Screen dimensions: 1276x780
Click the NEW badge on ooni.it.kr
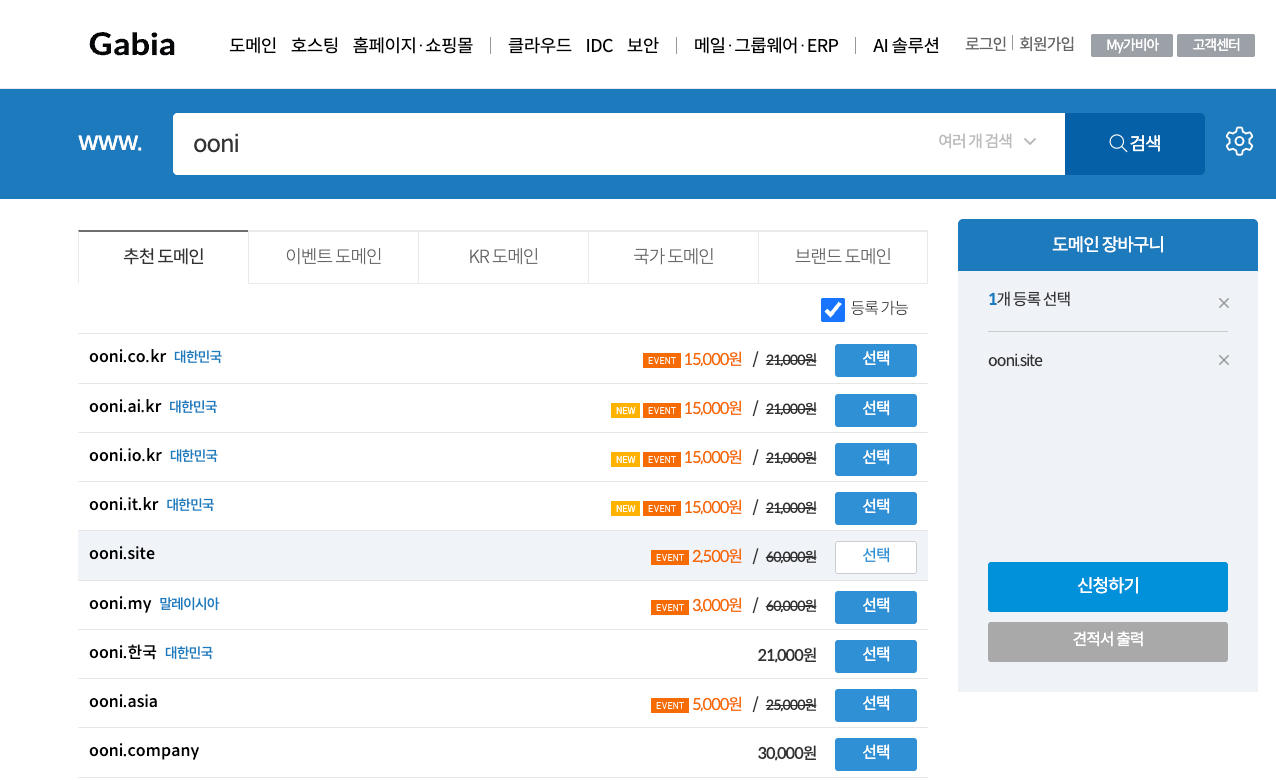(625, 508)
